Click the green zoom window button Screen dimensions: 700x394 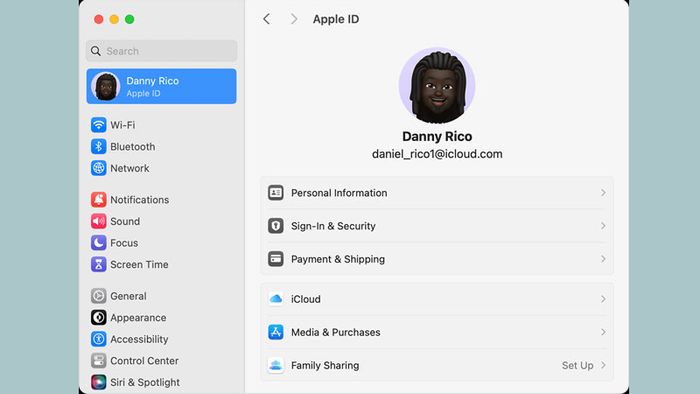click(x=129, y=19)
